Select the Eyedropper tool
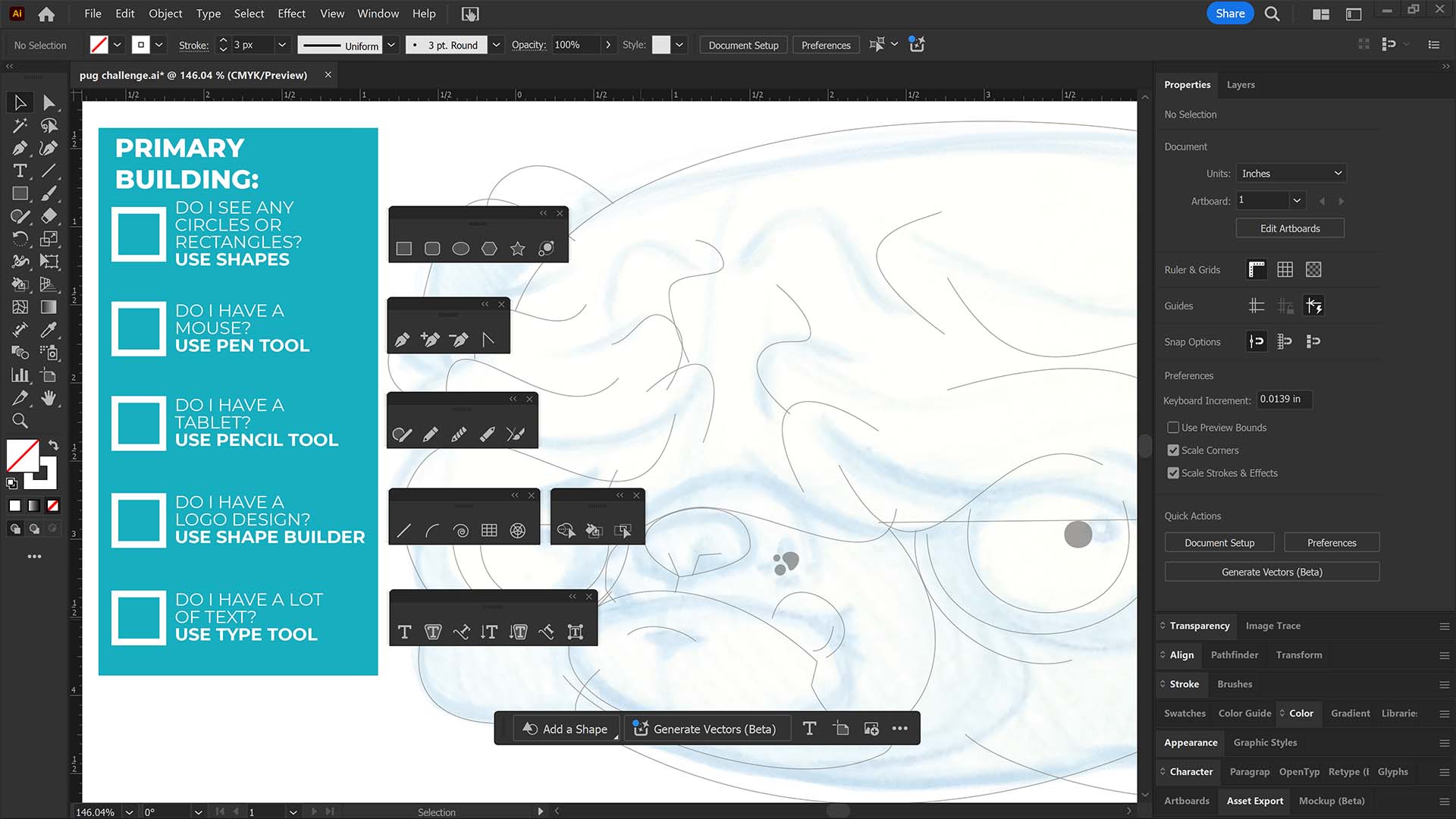 point(49,330)
